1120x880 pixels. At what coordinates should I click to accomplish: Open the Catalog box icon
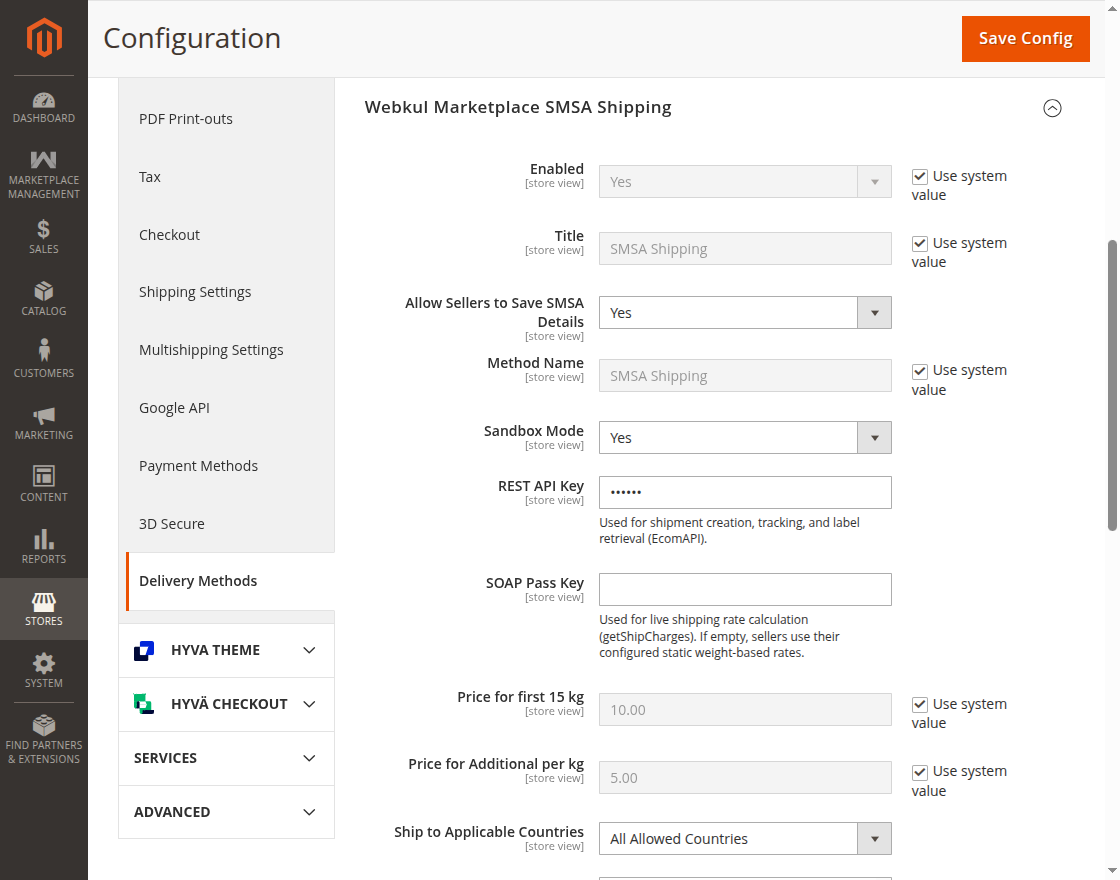point(44,291)
